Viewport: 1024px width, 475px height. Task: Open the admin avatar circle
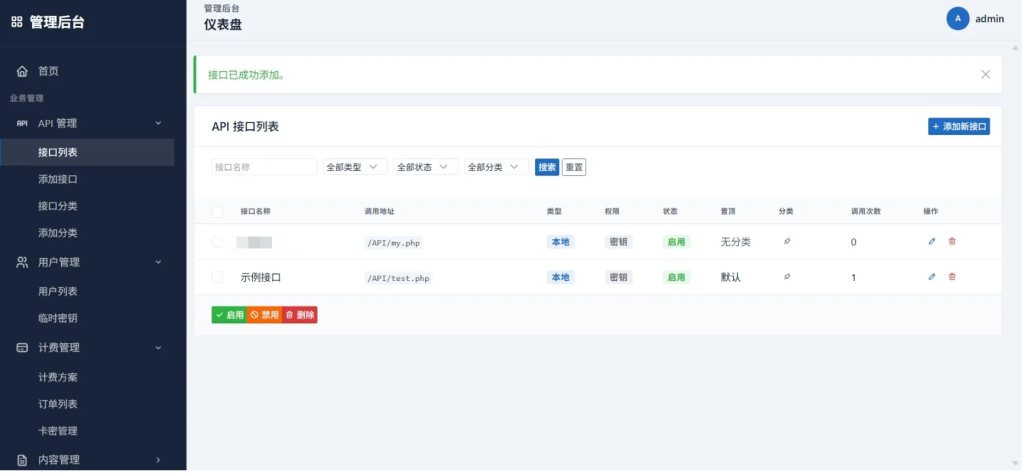pos(957,19)
